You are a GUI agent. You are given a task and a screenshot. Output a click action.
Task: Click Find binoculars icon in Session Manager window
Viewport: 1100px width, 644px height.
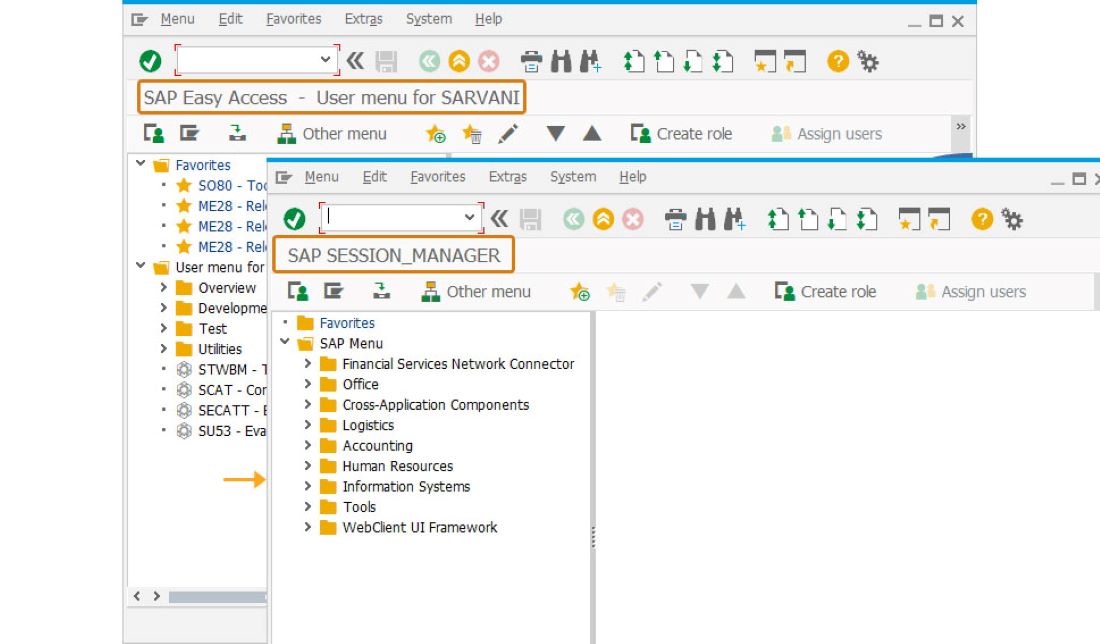pyautogui.click(x=705, y=220)
